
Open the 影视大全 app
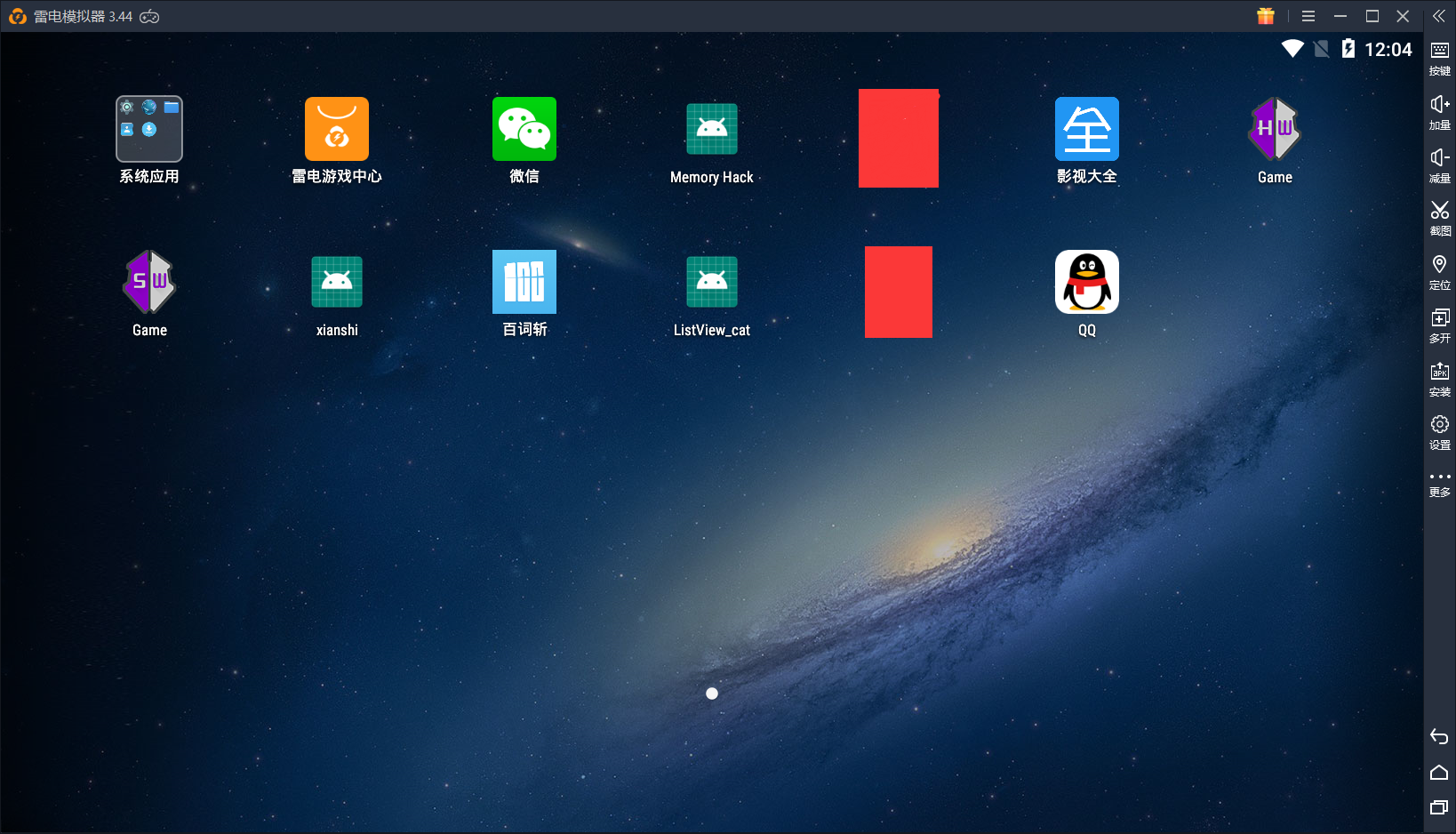click(x=1087, y=129)
